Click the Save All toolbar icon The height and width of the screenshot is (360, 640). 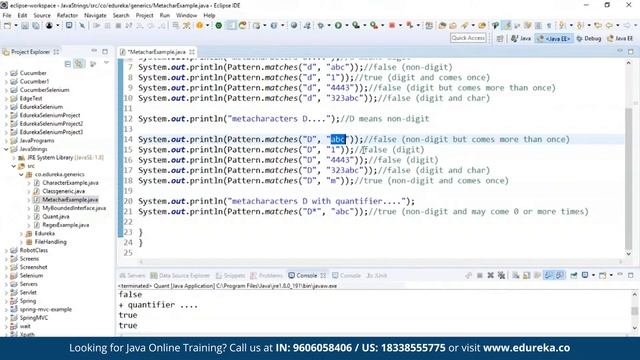(36, 26)
